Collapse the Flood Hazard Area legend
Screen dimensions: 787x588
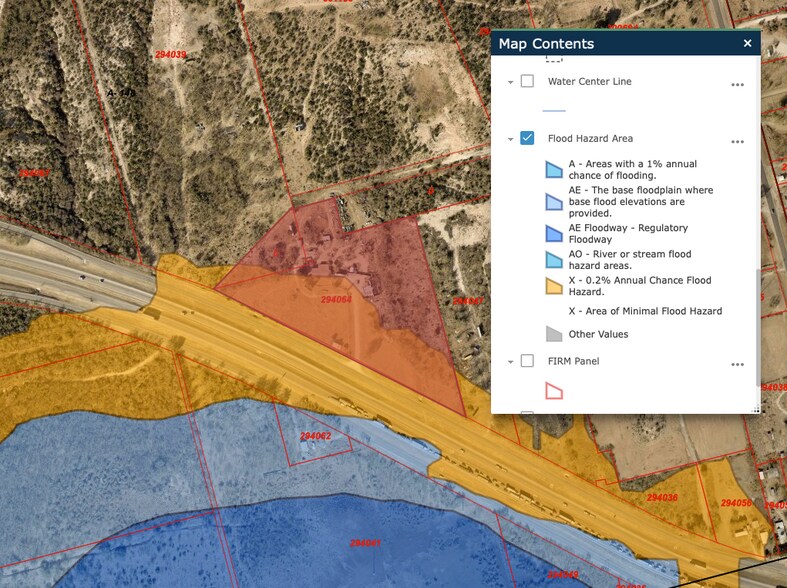tap(510, 139)
